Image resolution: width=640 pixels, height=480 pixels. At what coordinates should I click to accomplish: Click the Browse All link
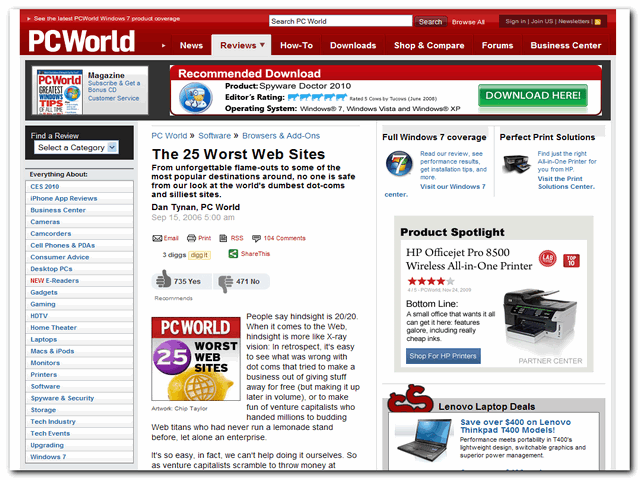(x=468, y=22)
